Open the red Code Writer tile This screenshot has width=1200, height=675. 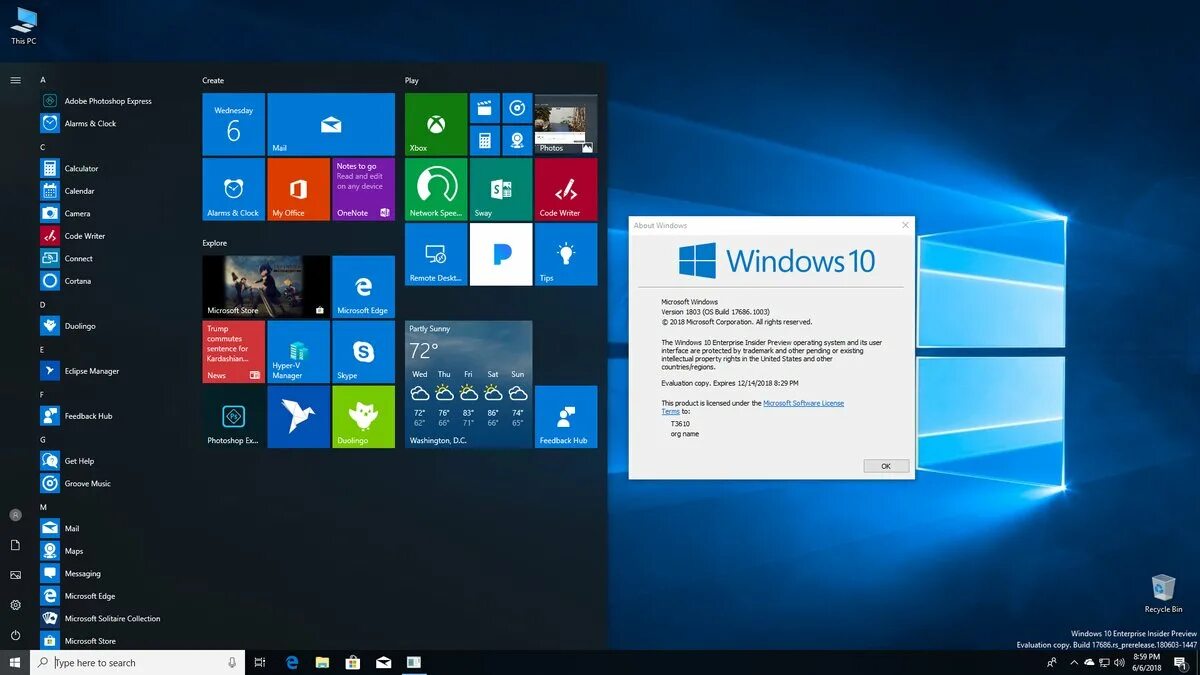coord(566,189)
